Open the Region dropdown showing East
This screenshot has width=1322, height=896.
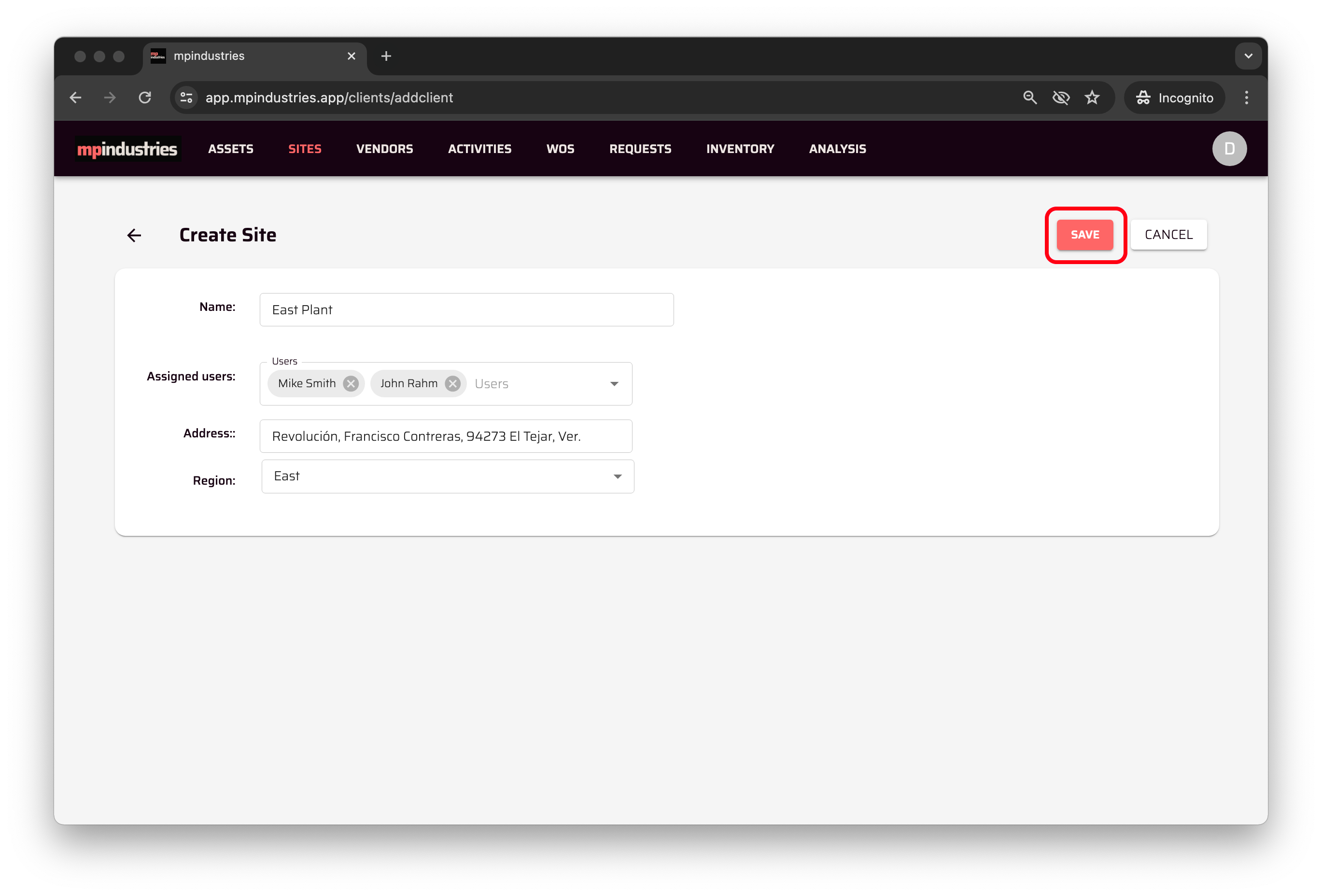[447, 476]
